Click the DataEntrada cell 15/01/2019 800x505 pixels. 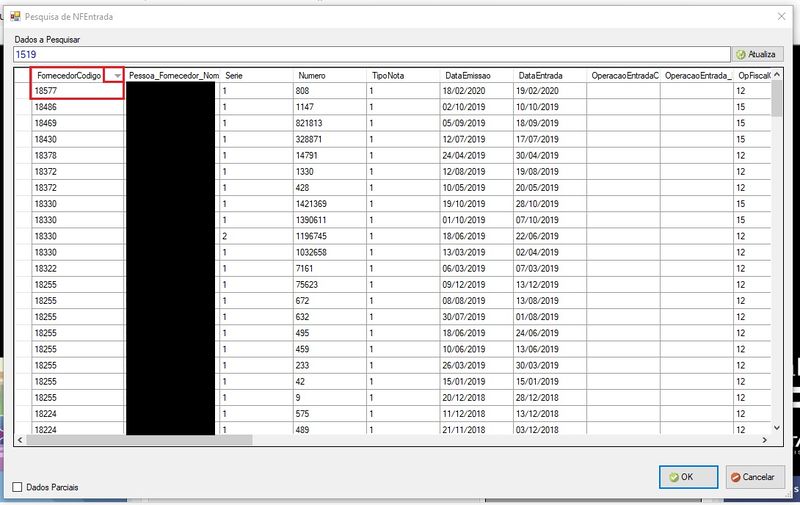(x=550, y=382)
